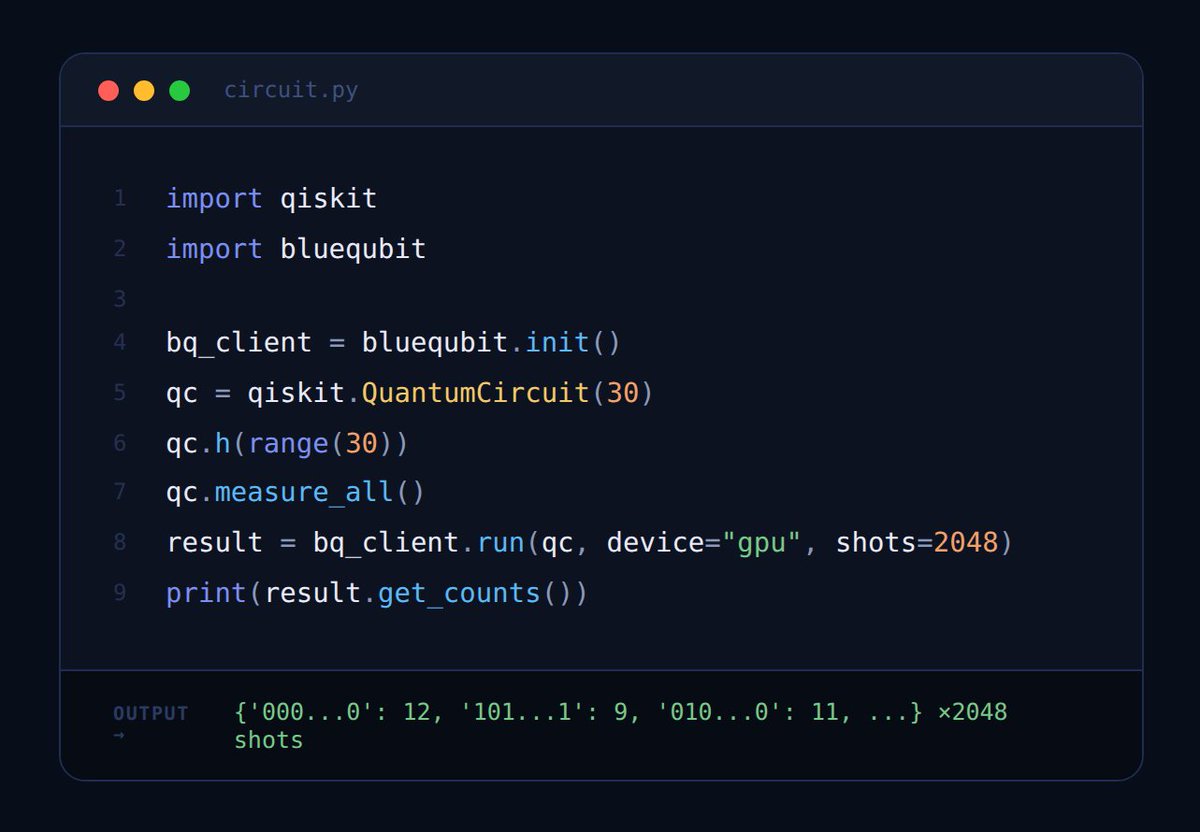Click the 'print' function on line 9
Viewport: 1200px width, 832px height.
click(207, 593)
